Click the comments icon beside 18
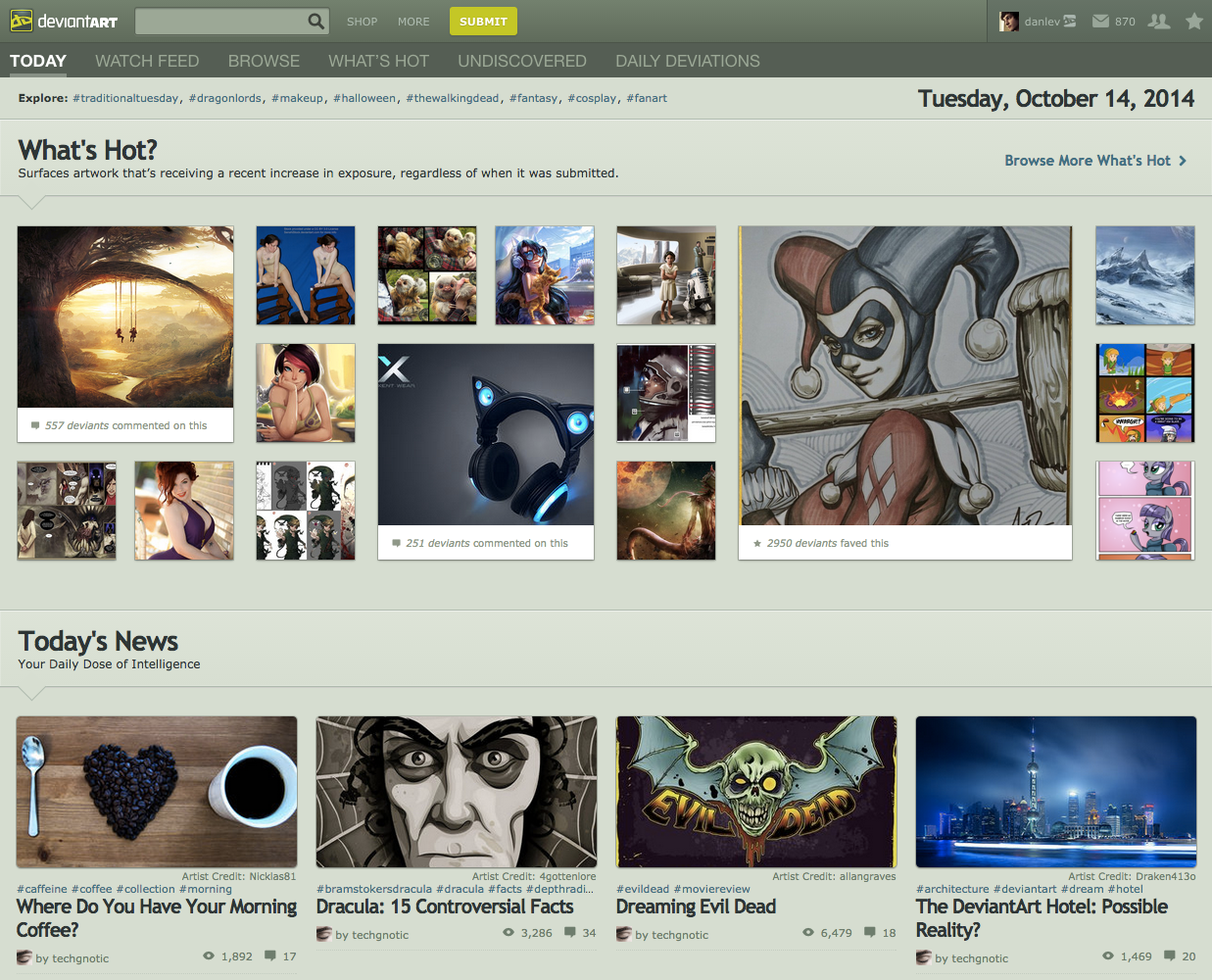Screen dimensions: 1212x980 869,932
